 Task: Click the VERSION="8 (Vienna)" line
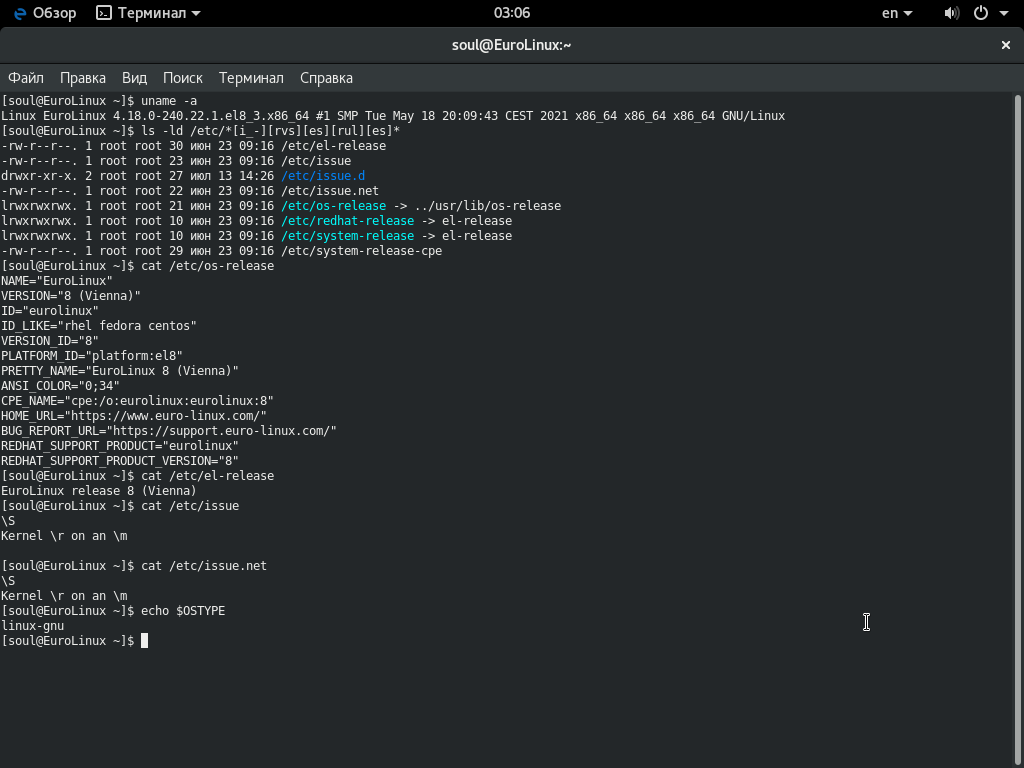[x=71, y=296]
